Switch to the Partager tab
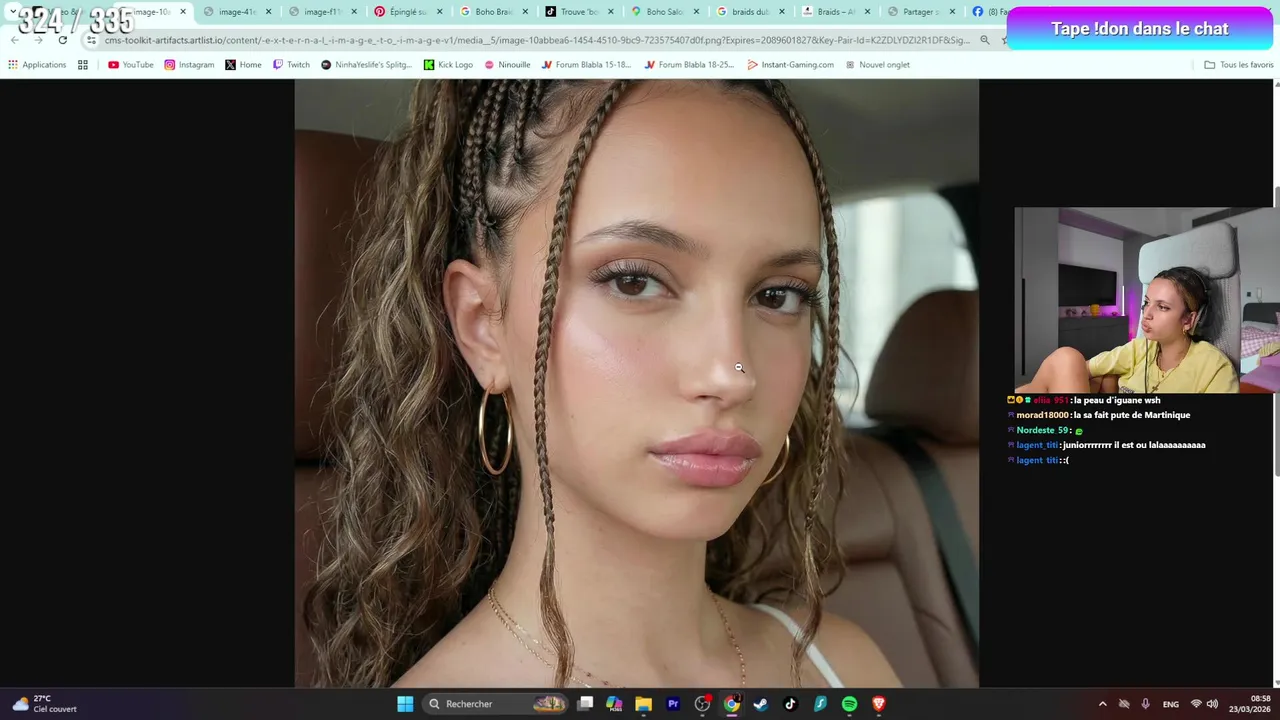This screenshot has width=1280, height=720. pos(921,12)
